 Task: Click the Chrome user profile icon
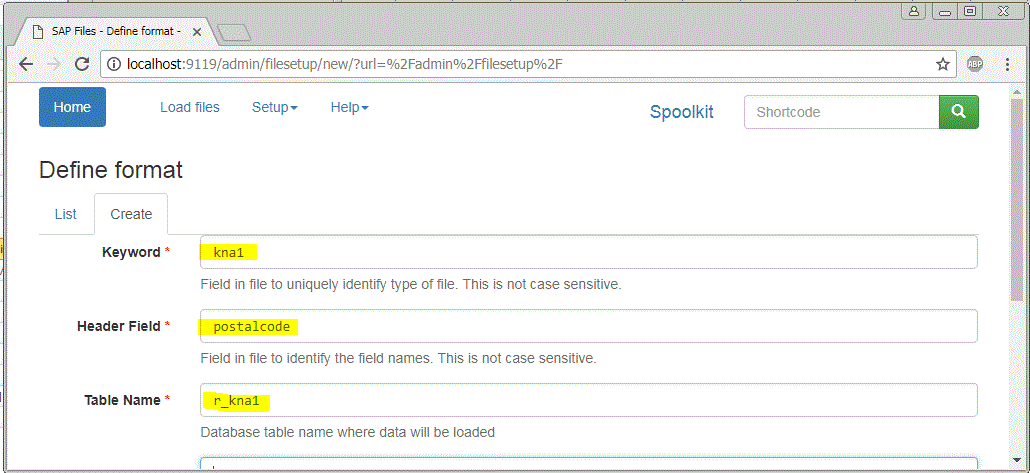point(914,11)
